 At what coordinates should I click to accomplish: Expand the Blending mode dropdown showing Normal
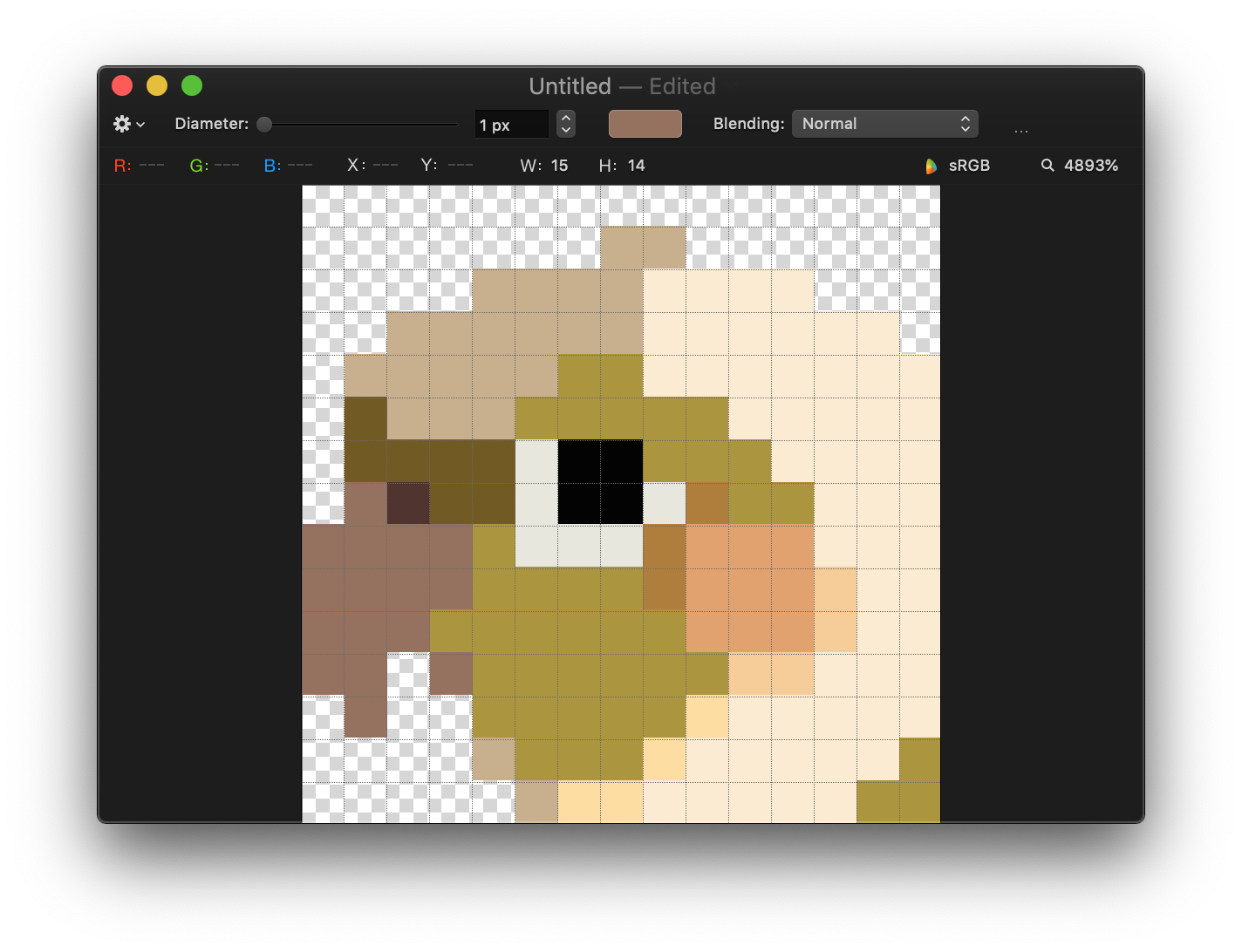pyautogui.click(x=884, y=124)
